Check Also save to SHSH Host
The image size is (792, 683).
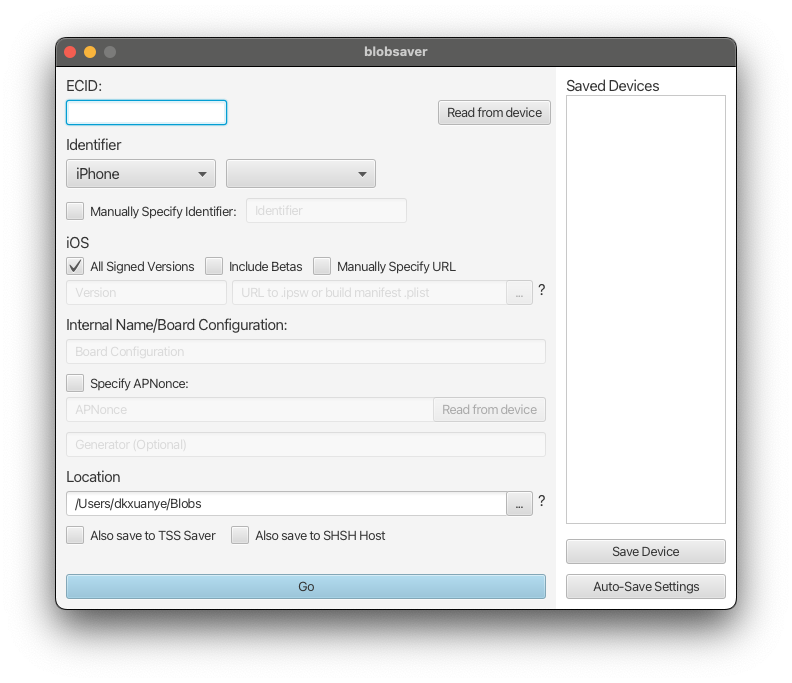pyautogui.click(x=240, y=535)
